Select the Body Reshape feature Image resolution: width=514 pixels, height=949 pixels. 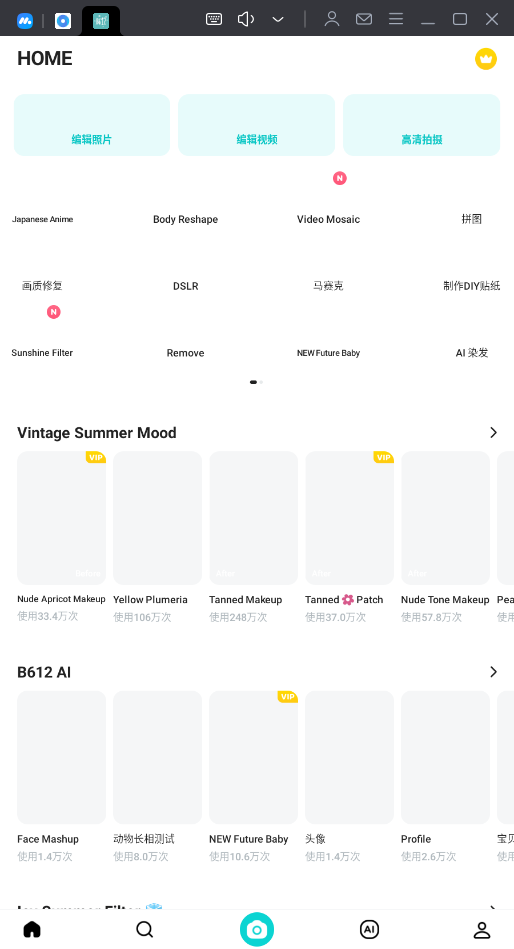(x=185, y=219)
